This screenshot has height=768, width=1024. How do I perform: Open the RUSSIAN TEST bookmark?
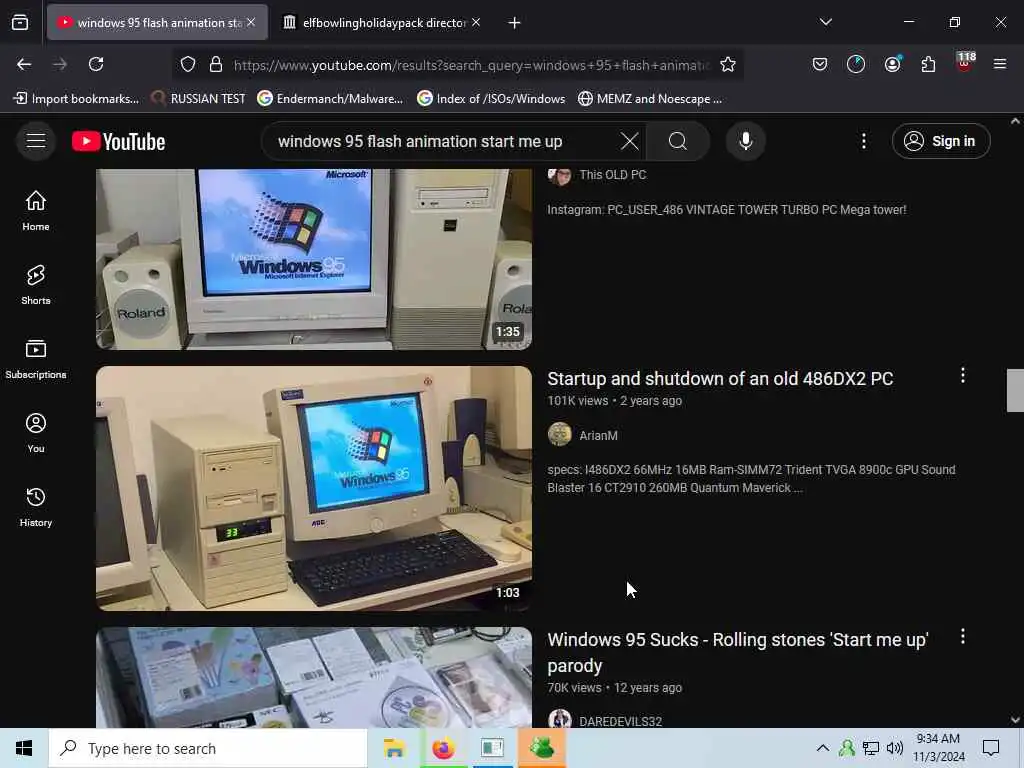pos(198,99)
